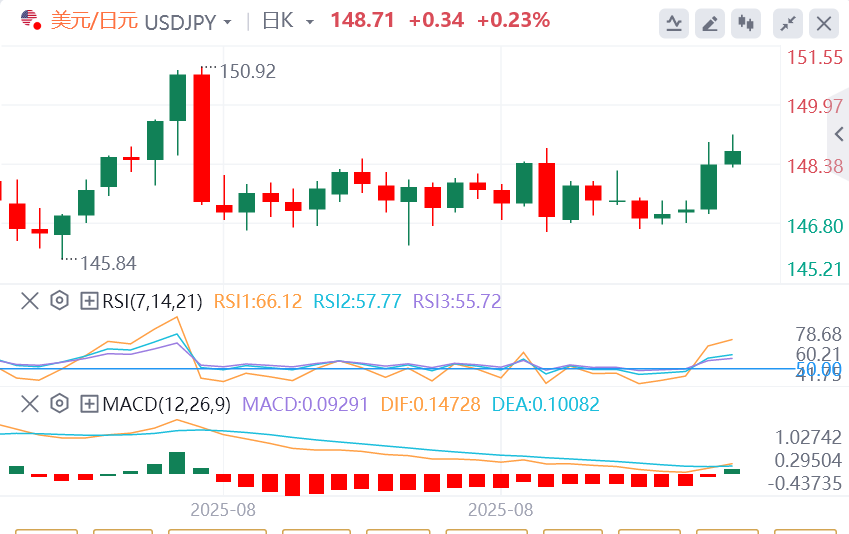Select the drawing pencil tool

pos(710,22)
